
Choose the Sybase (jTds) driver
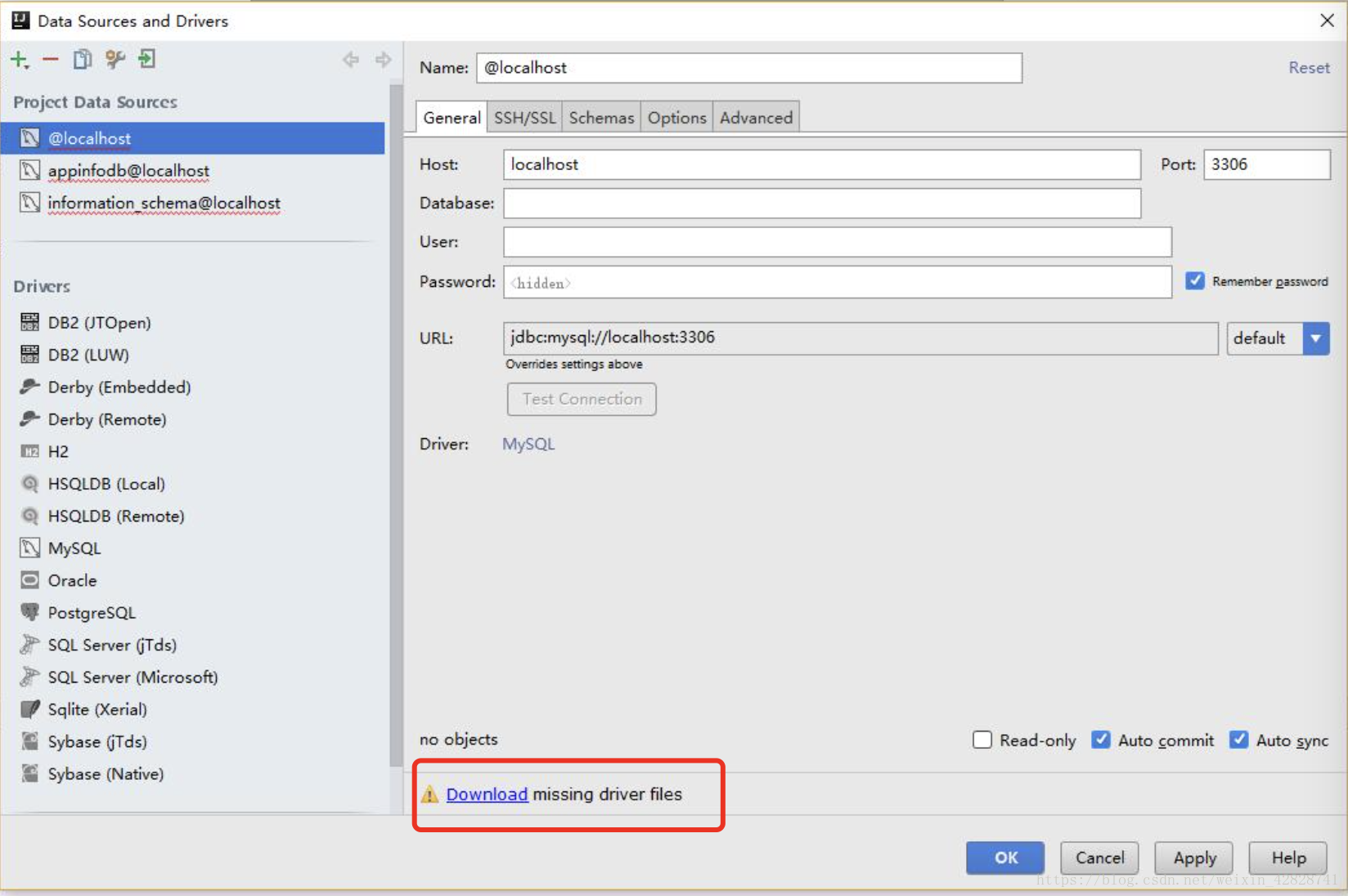click(97, 741)
